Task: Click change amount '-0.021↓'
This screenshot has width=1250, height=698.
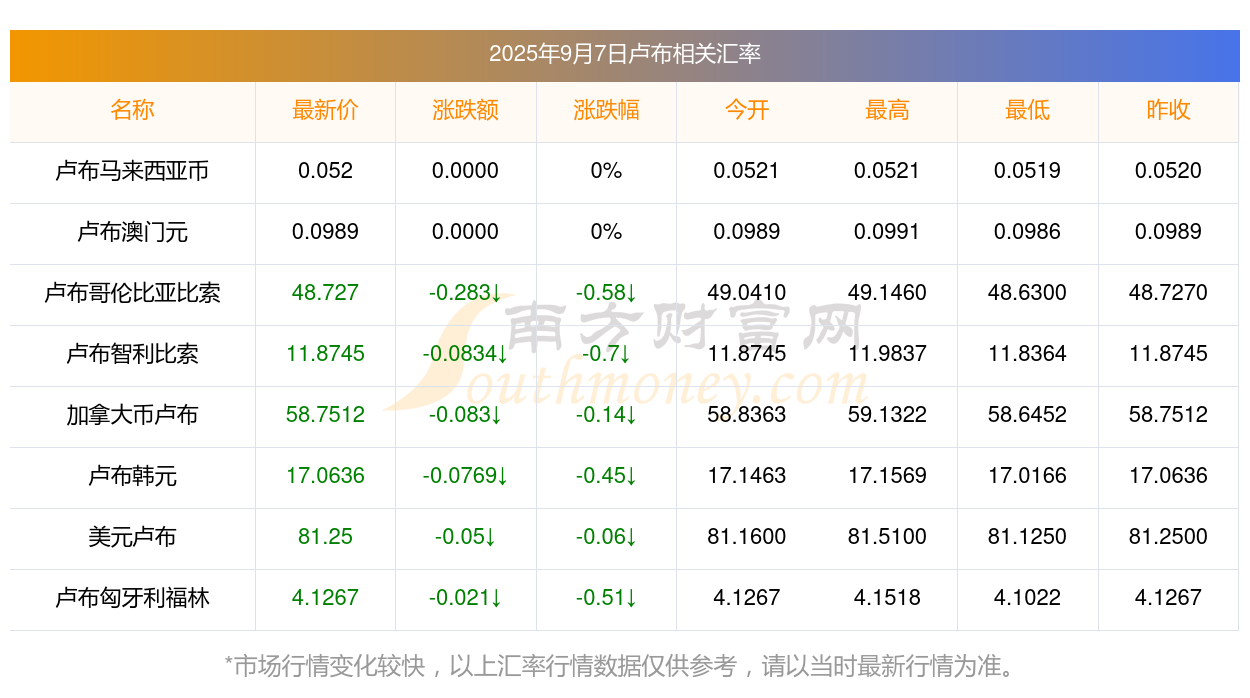Action: click(x=466, y=598)
